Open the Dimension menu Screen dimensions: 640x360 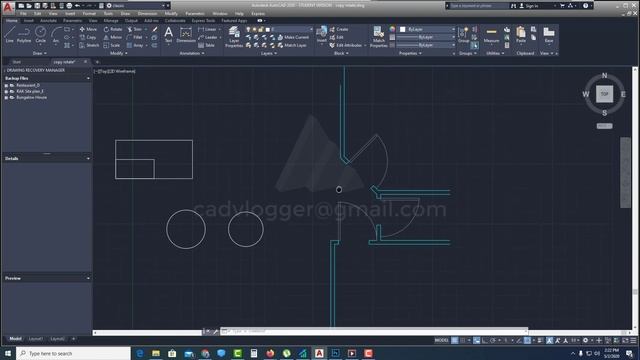click(x=147, y=13)
